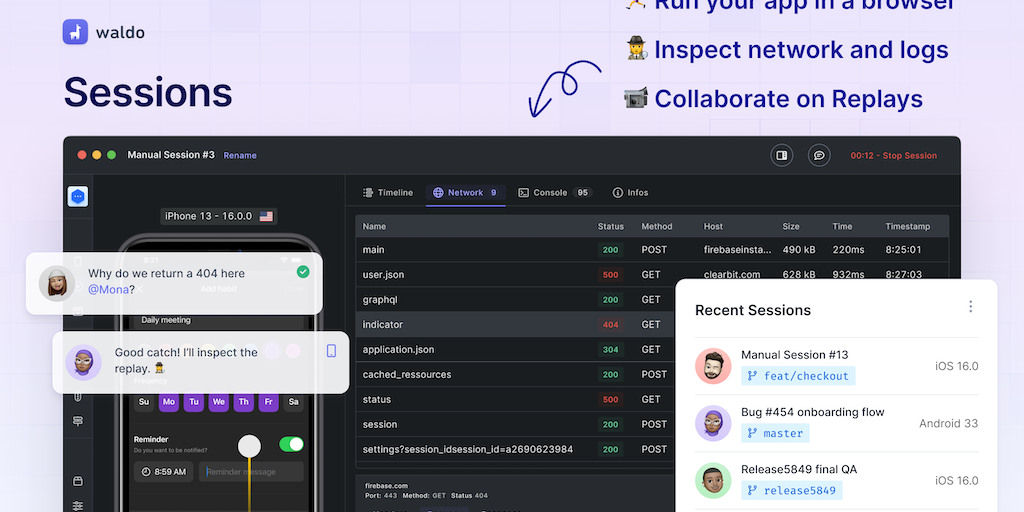Open the Recent Sessions three-dot menu
Screen dimensions: 1024x512
point(970,306)
